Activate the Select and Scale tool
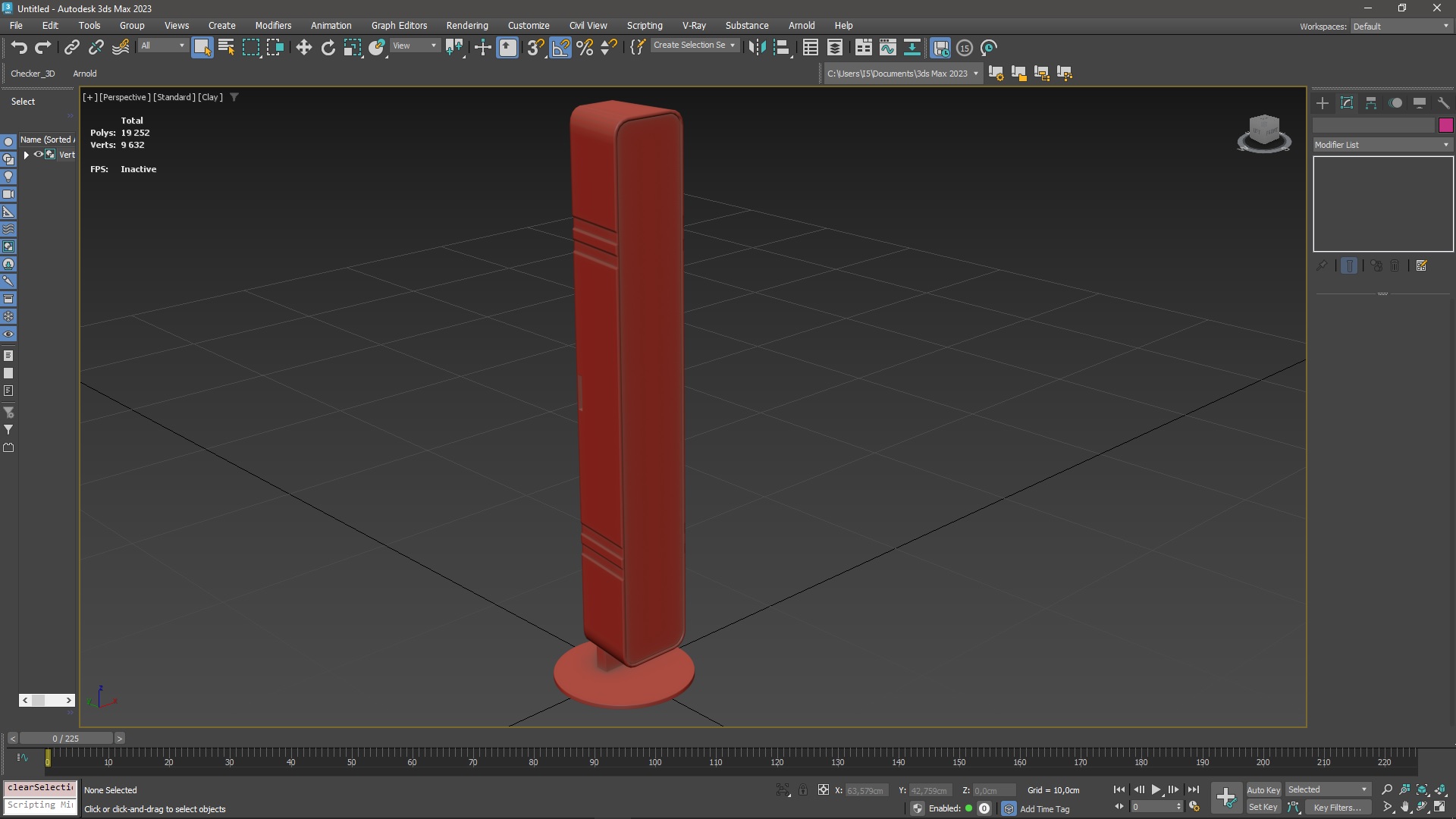This screenshot has height=819, width=1456. coord(352,47)
